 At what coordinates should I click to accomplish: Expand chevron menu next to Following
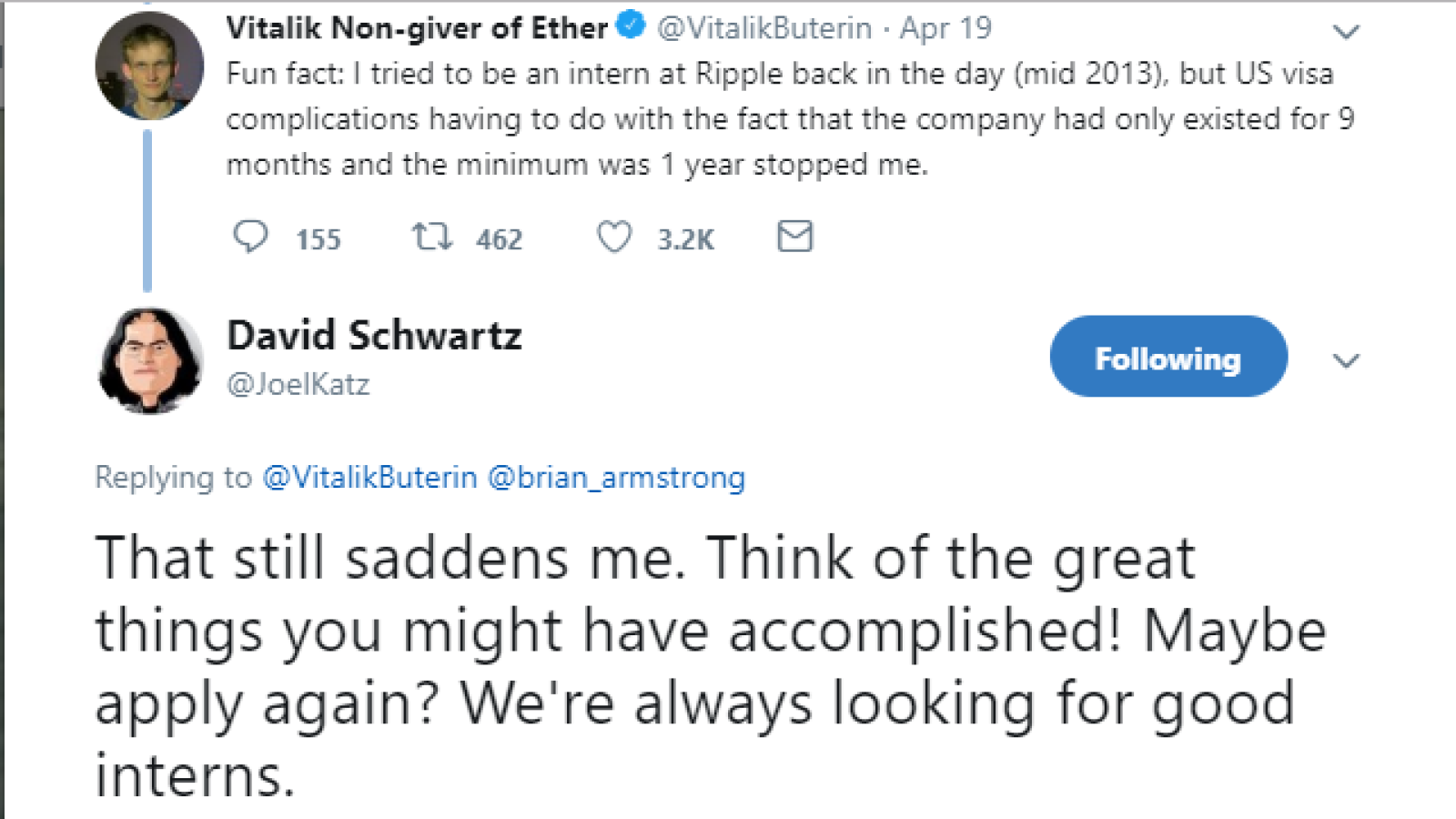1346,360
